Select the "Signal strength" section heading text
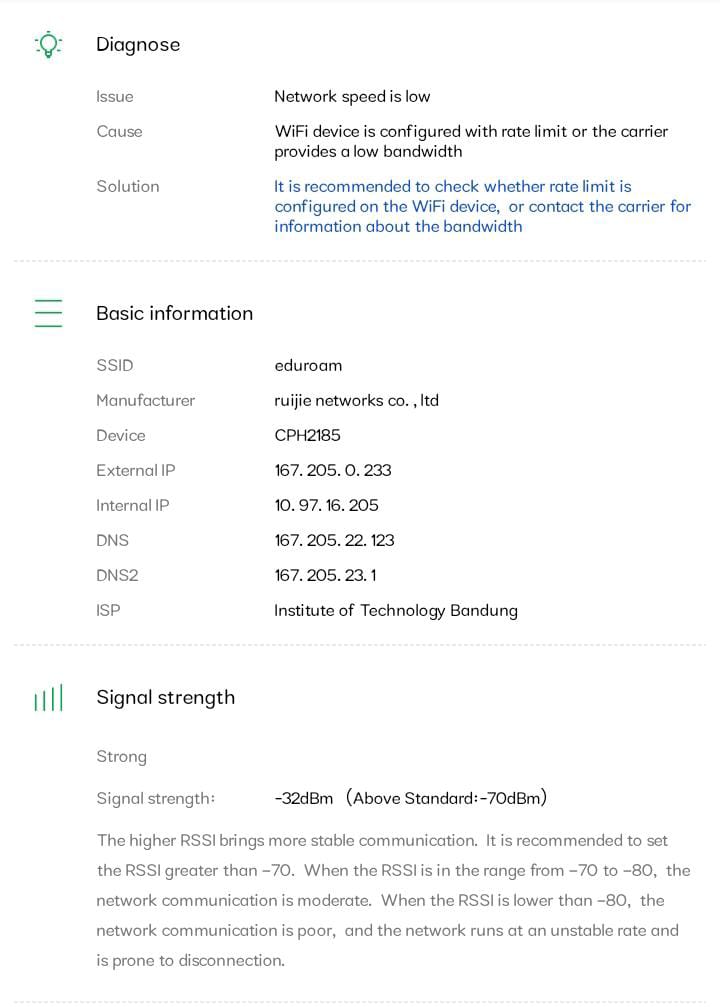The image size is (720, 1007). [x=165, y=698]
